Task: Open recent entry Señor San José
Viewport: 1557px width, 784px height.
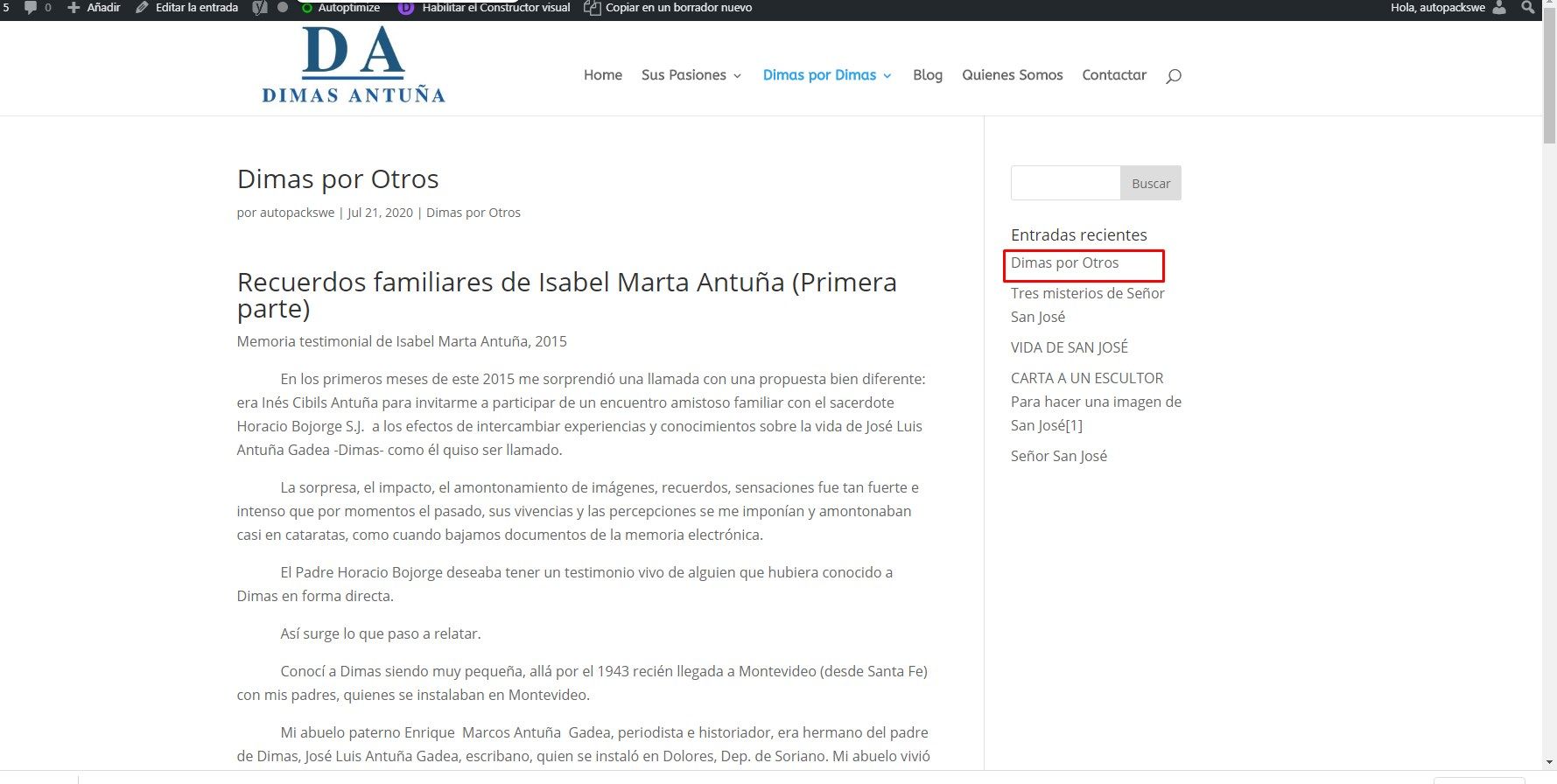Action: coord(1059,456)
